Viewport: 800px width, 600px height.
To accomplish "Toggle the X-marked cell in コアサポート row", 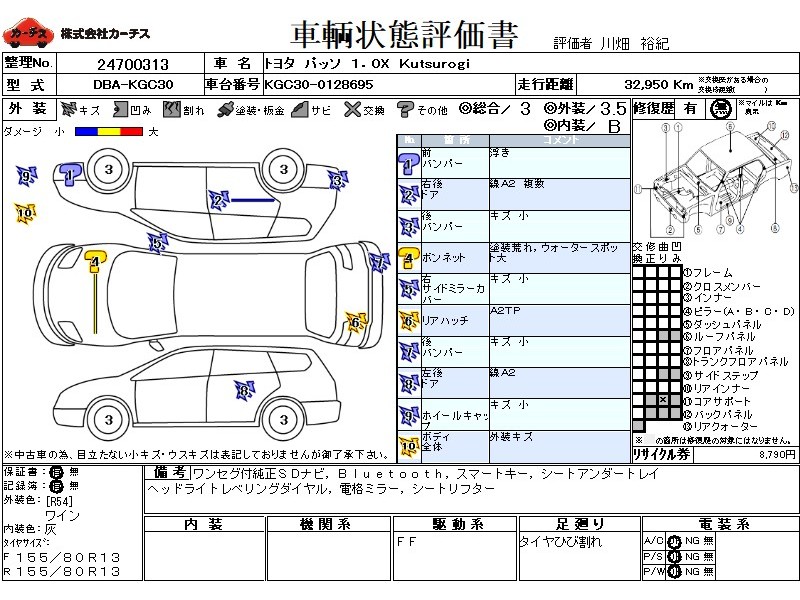I will [x=662, y=400].
